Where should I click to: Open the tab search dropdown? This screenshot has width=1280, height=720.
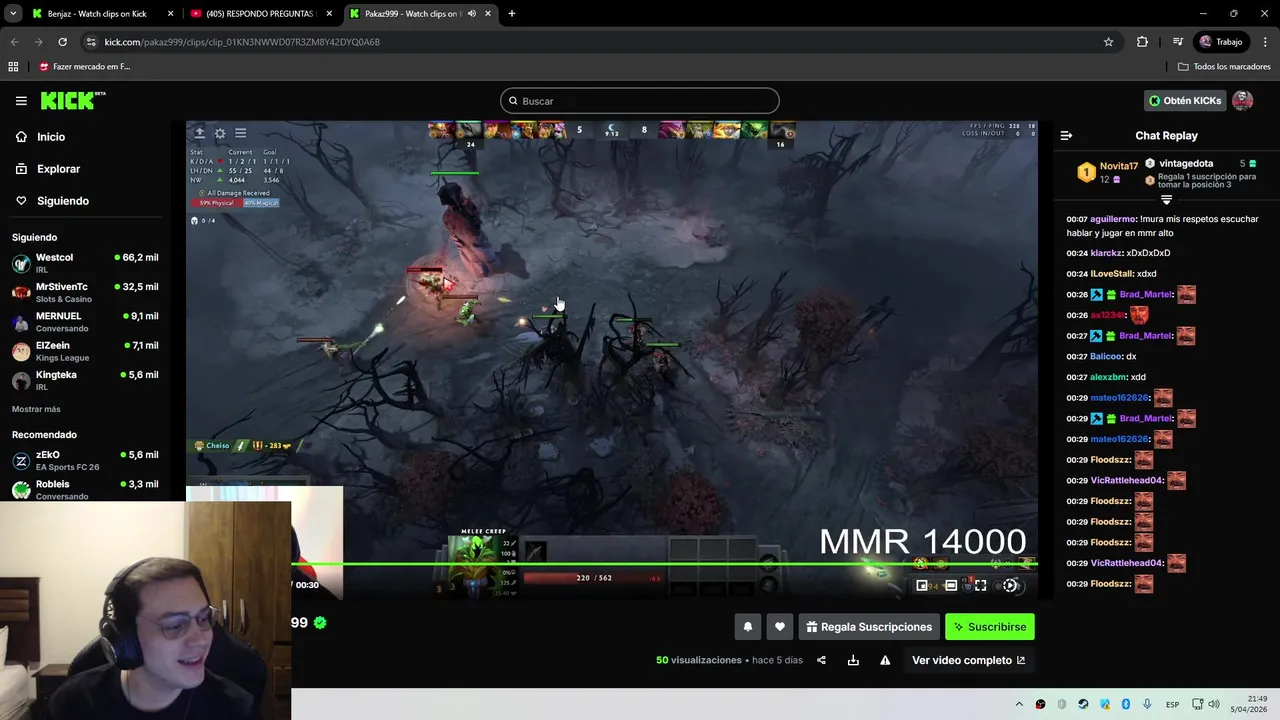13,14
